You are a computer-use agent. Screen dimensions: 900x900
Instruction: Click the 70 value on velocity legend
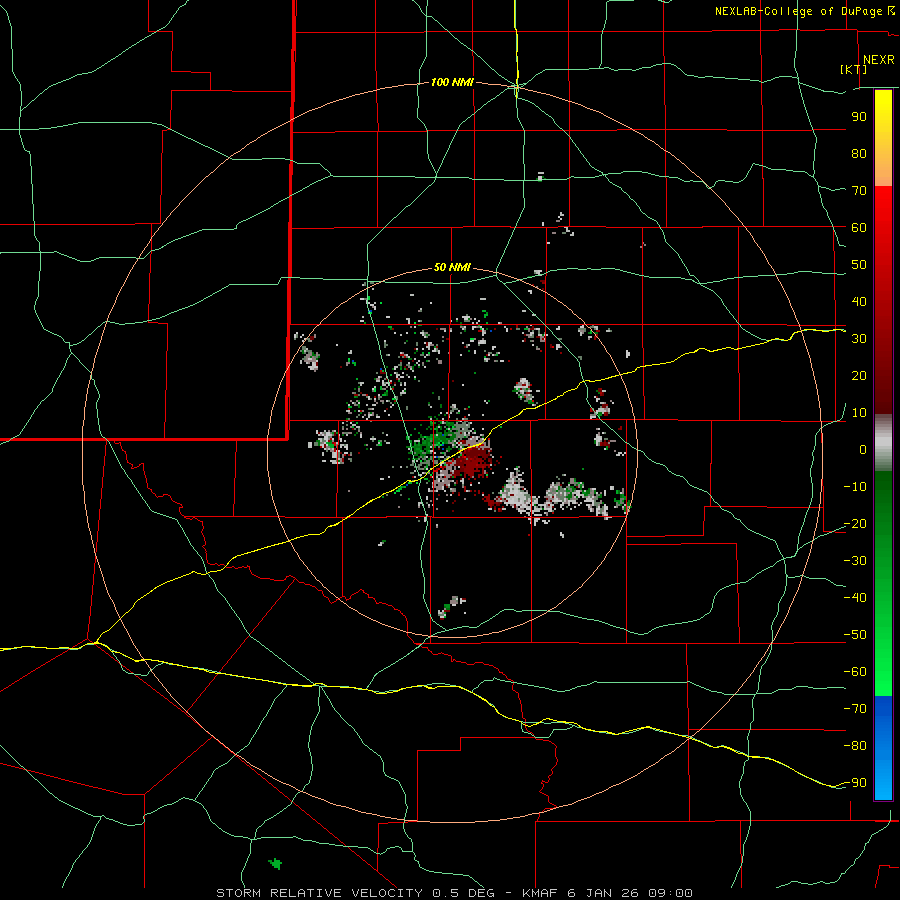click(x=859, y=191)
